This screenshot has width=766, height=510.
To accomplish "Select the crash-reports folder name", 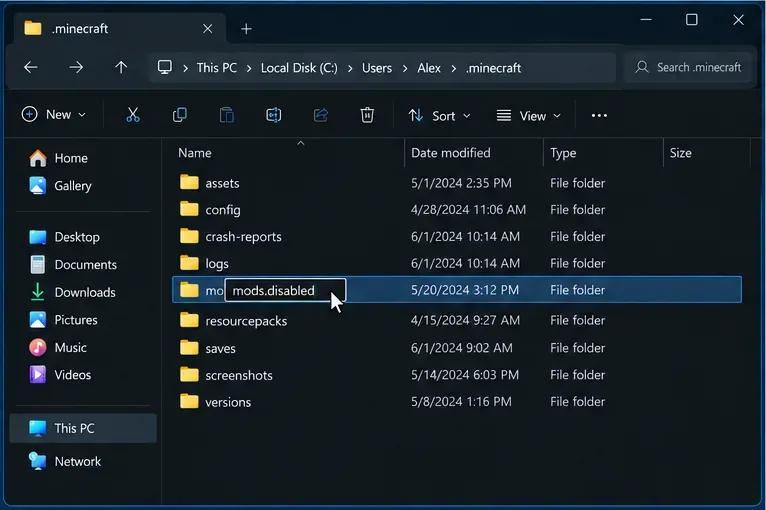I will coord(243,236).
